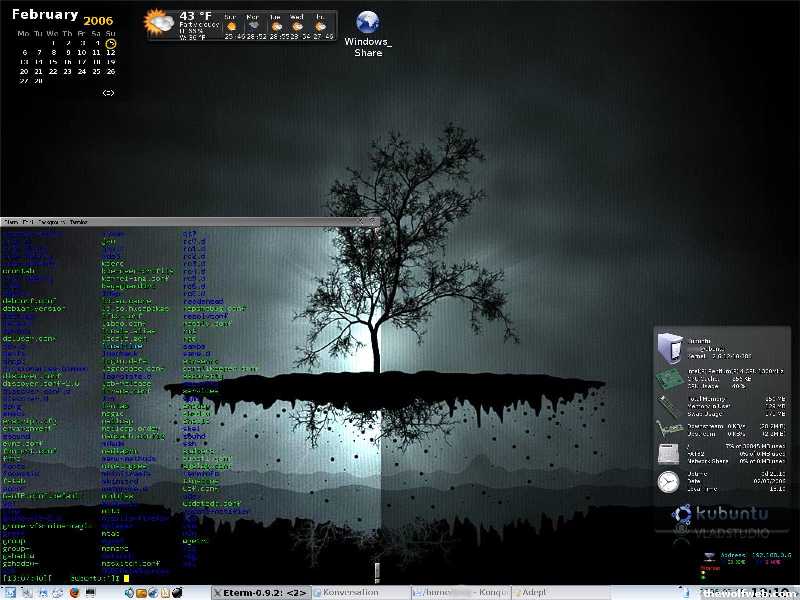
Task: Launch Firefox from the taskbar panel
Action: click(x=74, y=592)
